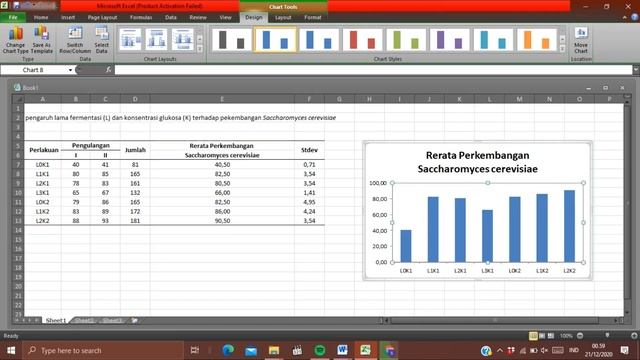Choose the red chart style

coord(363,40)
